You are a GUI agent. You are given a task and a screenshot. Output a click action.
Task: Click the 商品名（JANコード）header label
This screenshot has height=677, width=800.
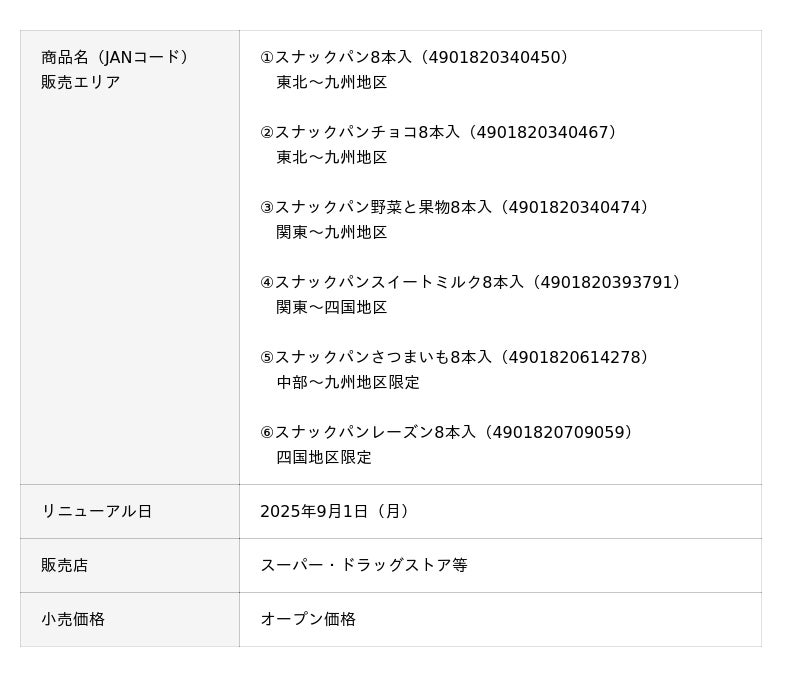pos(116,57)
